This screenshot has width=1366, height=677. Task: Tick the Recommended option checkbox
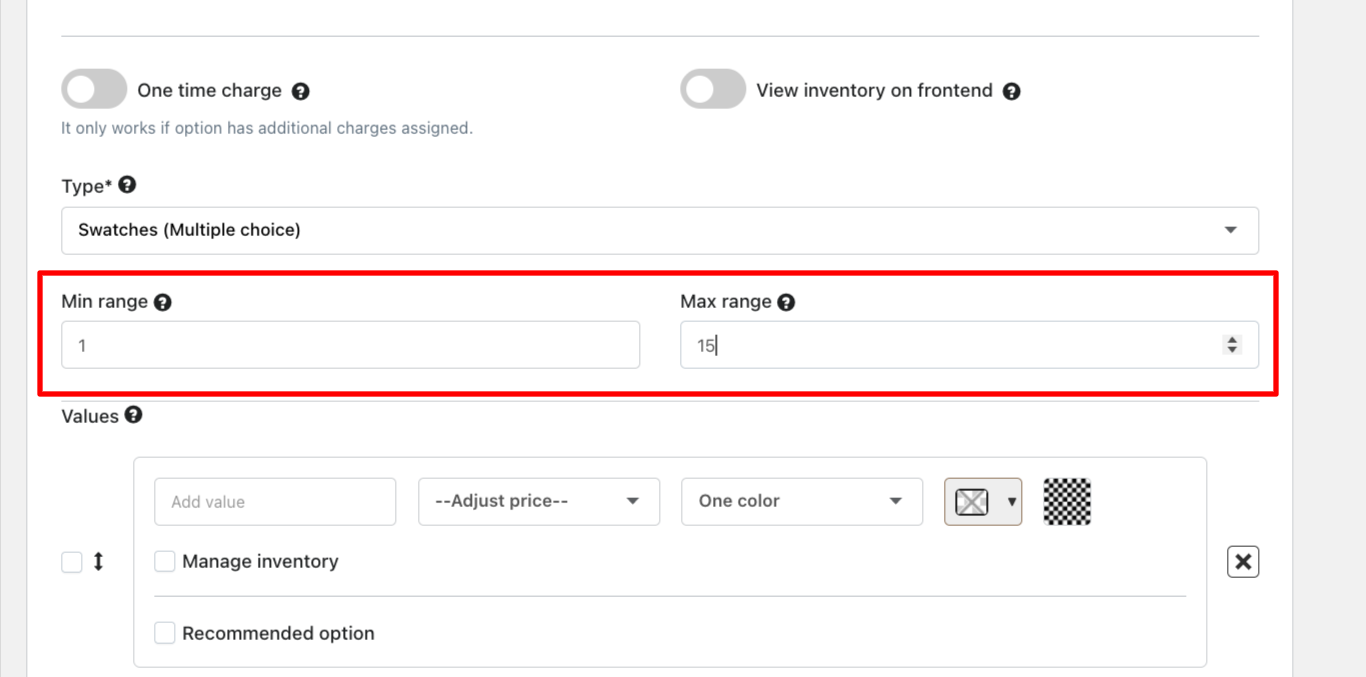pos(165,633)
